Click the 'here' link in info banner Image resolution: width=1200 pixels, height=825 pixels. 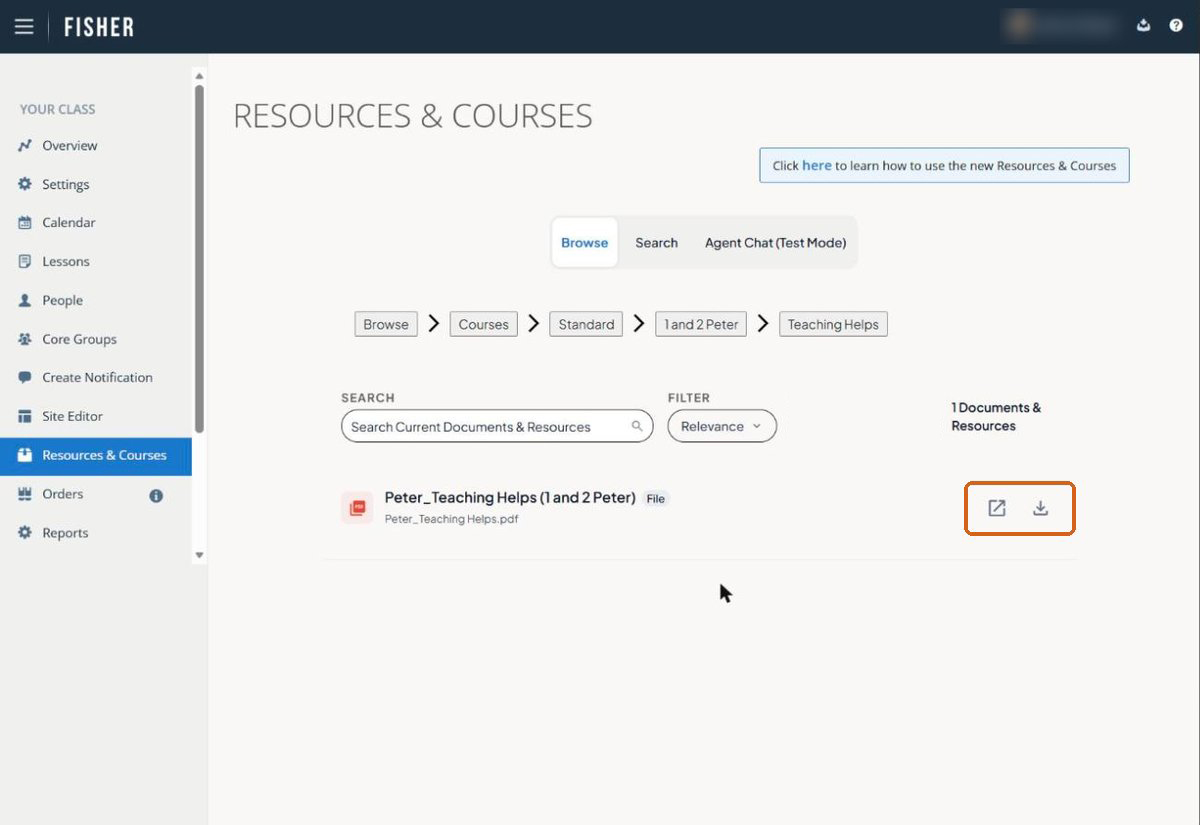[817, 165]
